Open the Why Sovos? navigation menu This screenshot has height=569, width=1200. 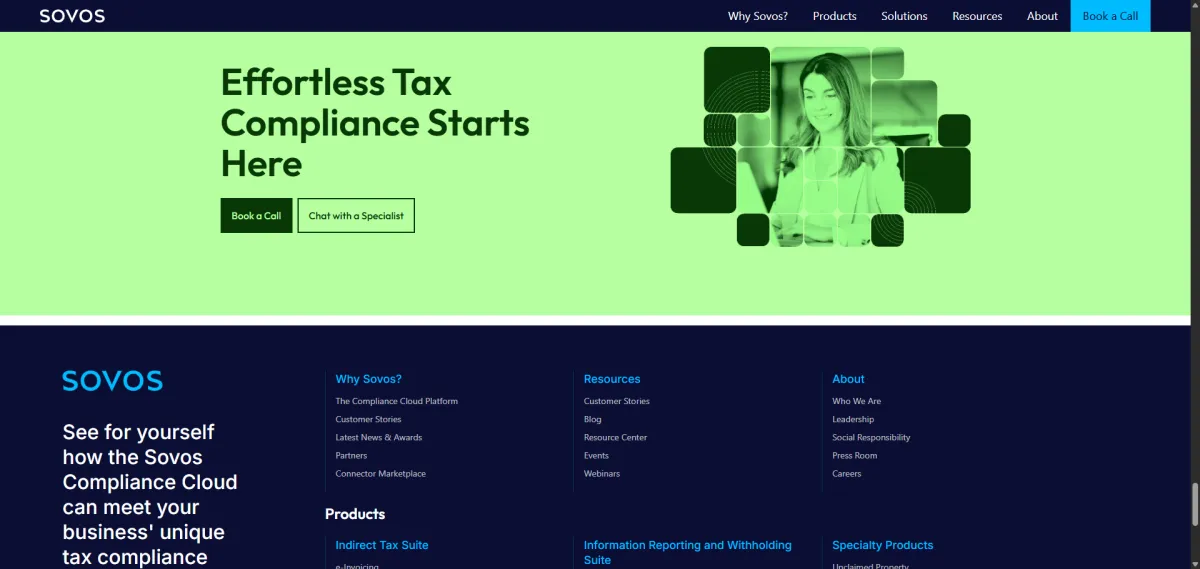pyautogui.click(x=758, y=16)
